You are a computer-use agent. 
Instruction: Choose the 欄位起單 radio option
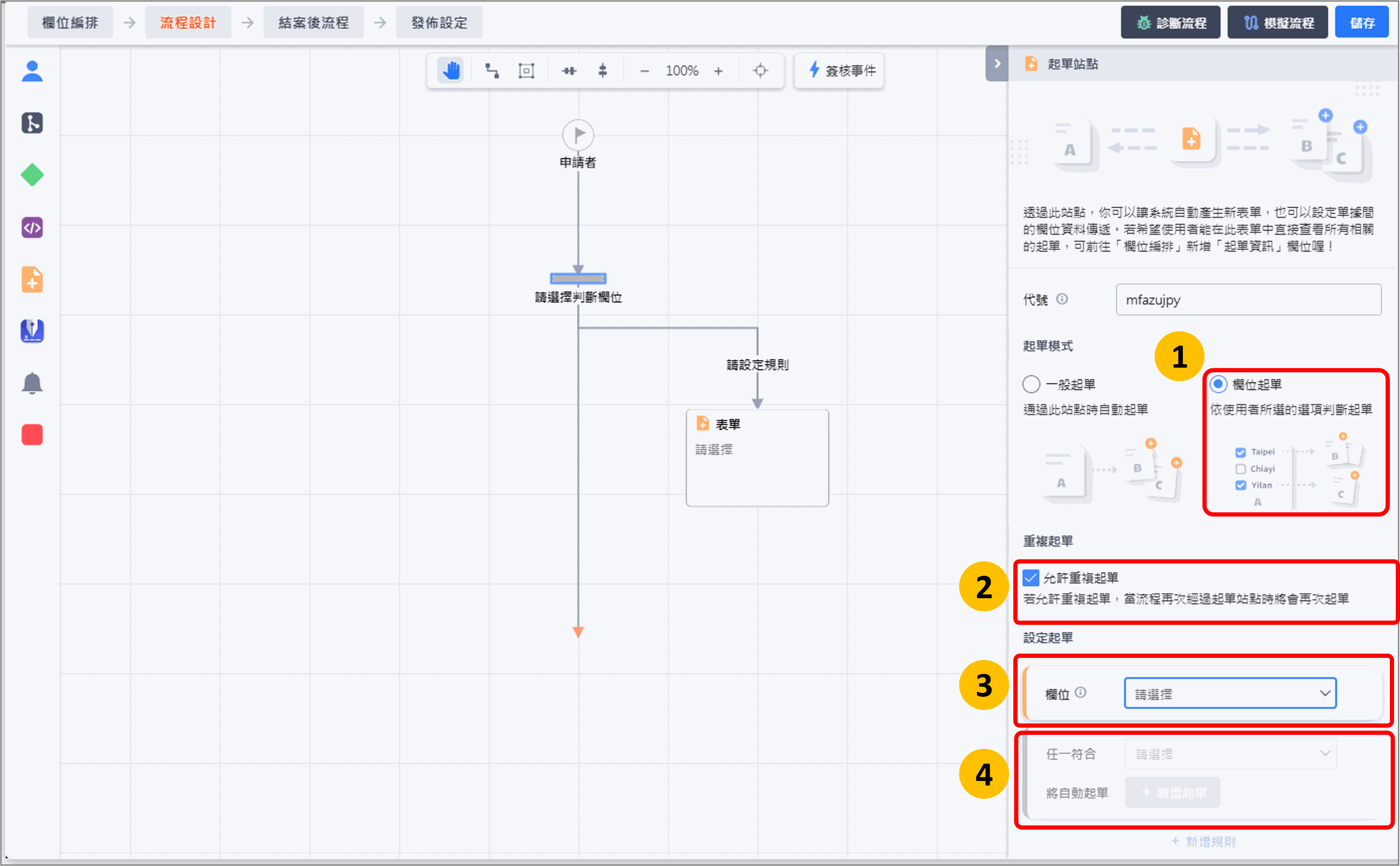coord(1218,384)
